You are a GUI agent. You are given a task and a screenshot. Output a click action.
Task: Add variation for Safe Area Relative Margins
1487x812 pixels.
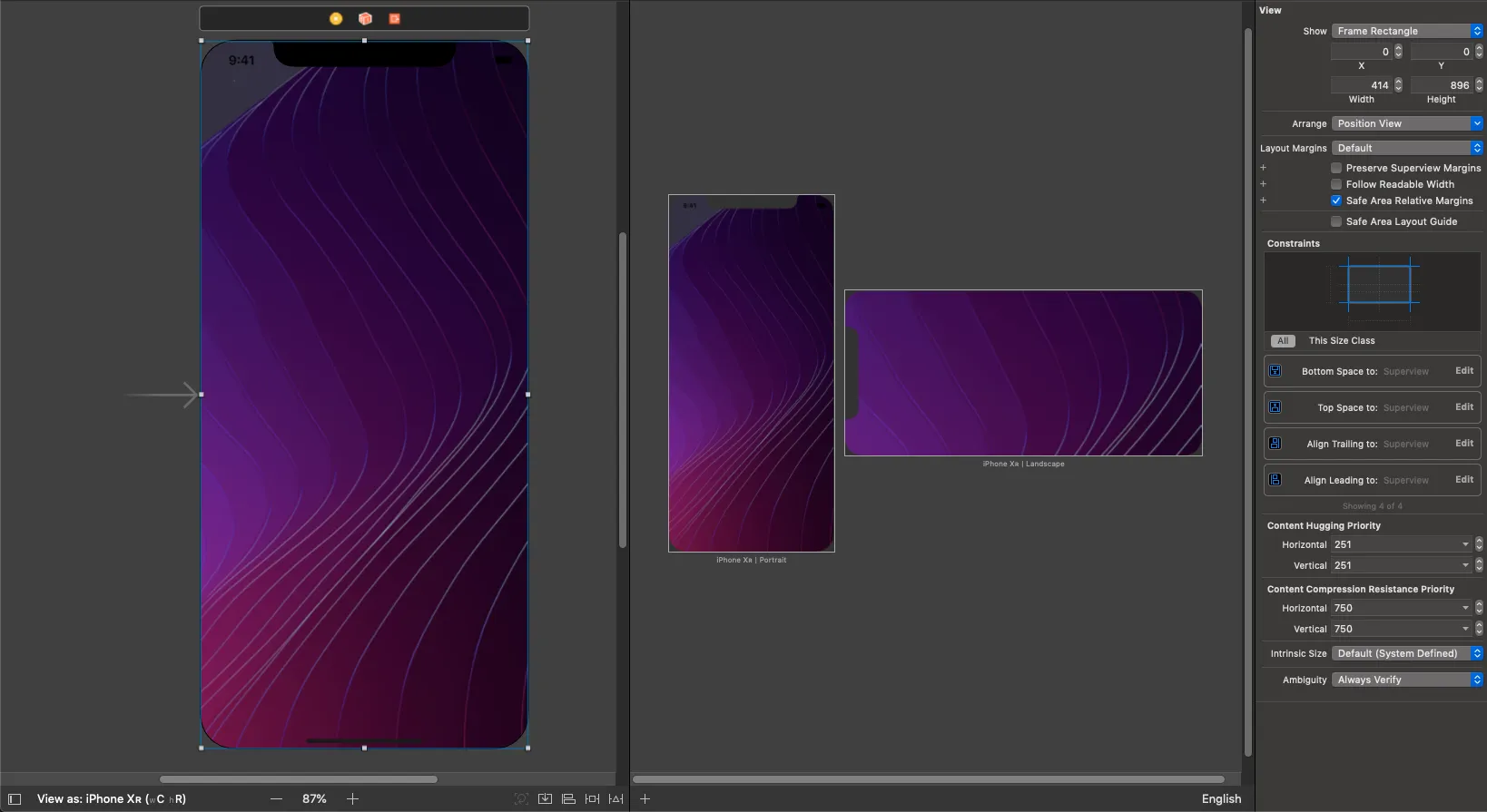click(1263, 201)
